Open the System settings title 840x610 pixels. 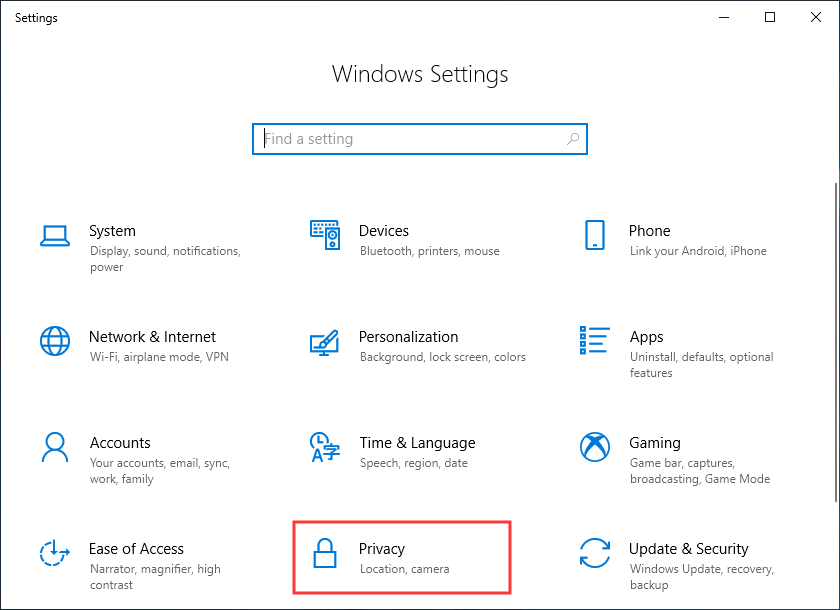click(112, 231)
